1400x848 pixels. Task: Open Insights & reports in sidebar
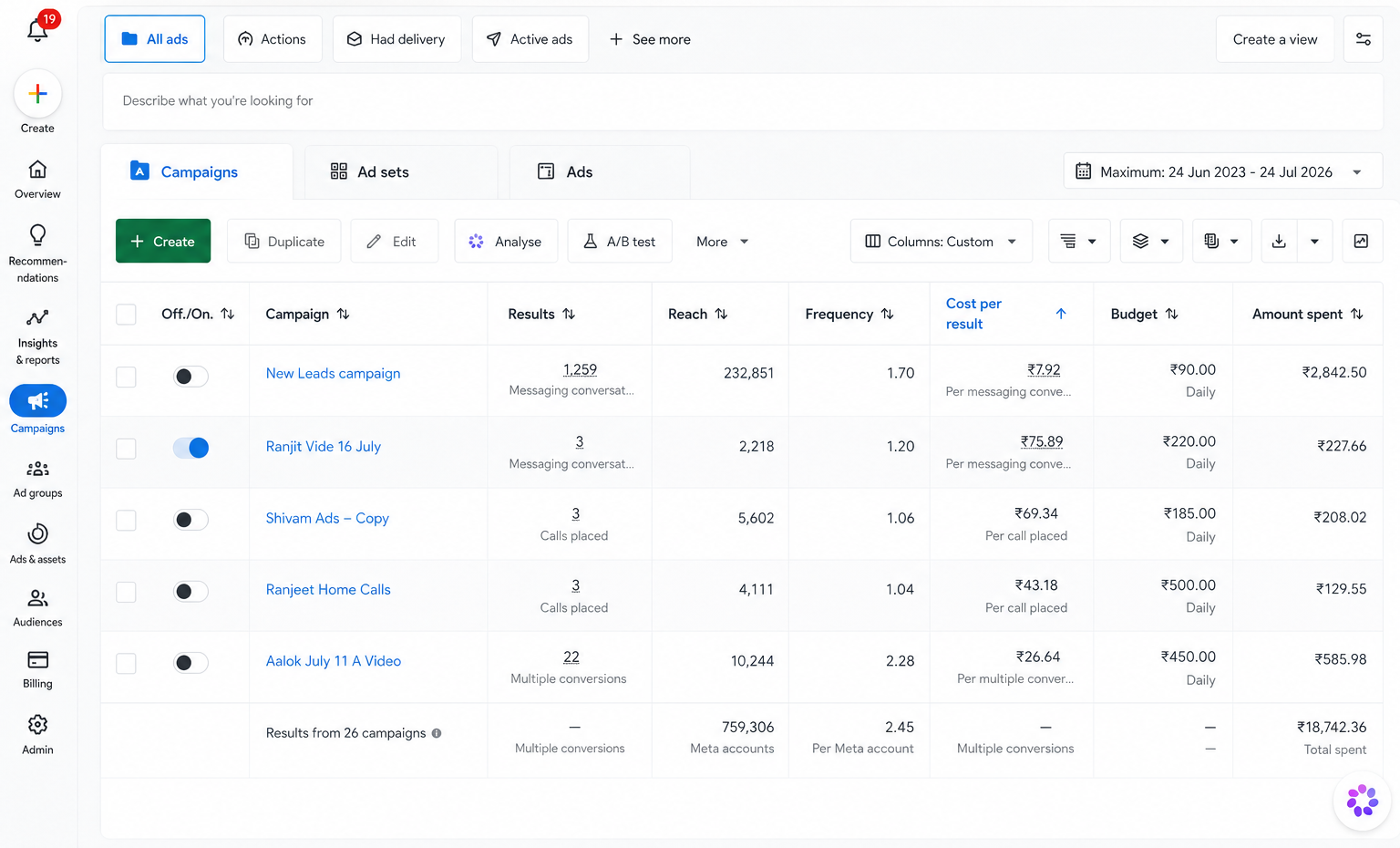(x=37, y=336)
